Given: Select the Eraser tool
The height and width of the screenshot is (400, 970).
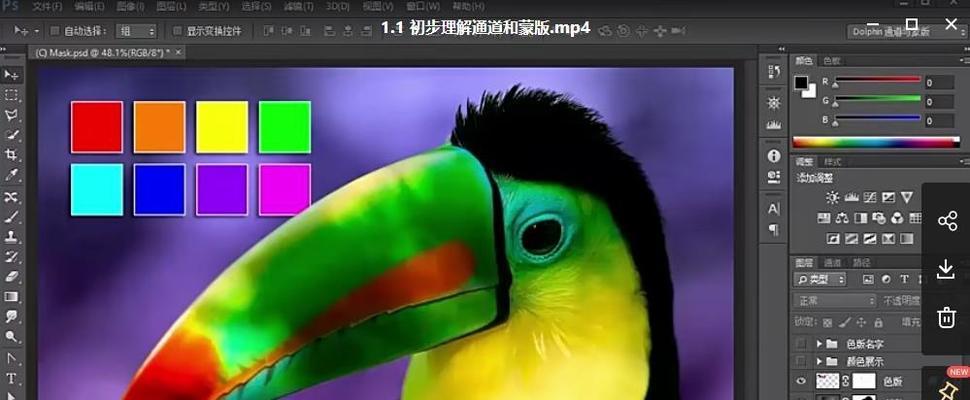Looking at the screenshot, I should pyautogui.click(x=11, y=277).
